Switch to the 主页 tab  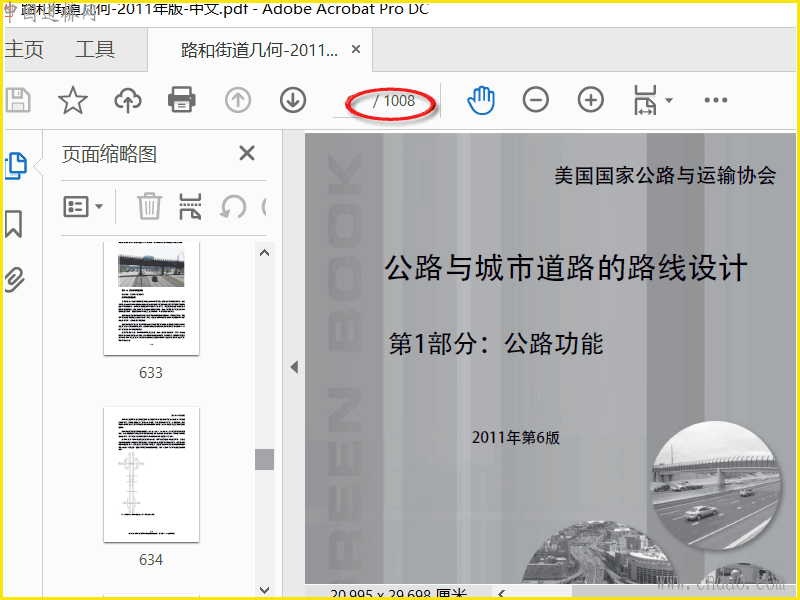click(x=24, y=49)
